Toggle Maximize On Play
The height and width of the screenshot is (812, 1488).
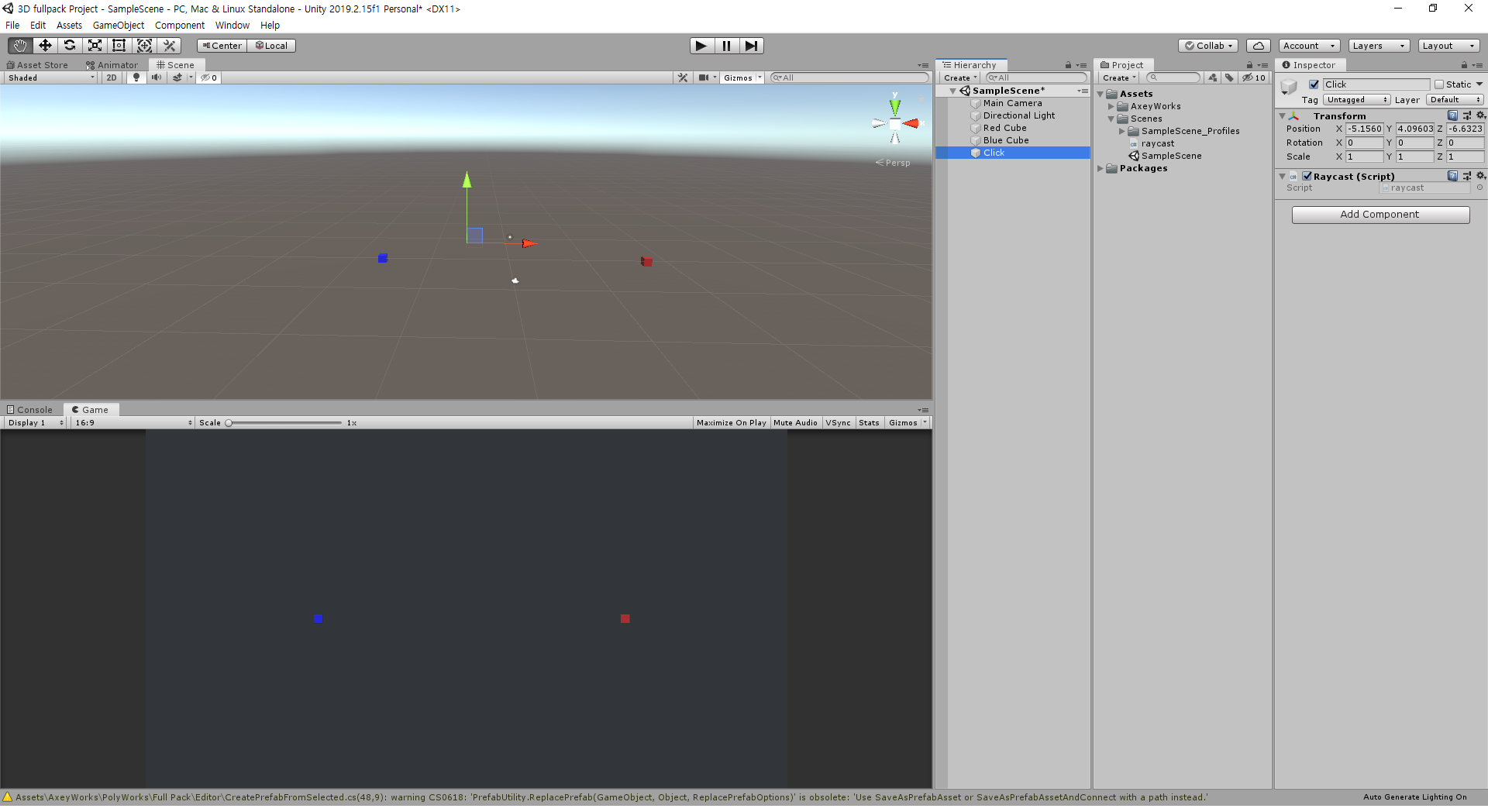[731, 423]
